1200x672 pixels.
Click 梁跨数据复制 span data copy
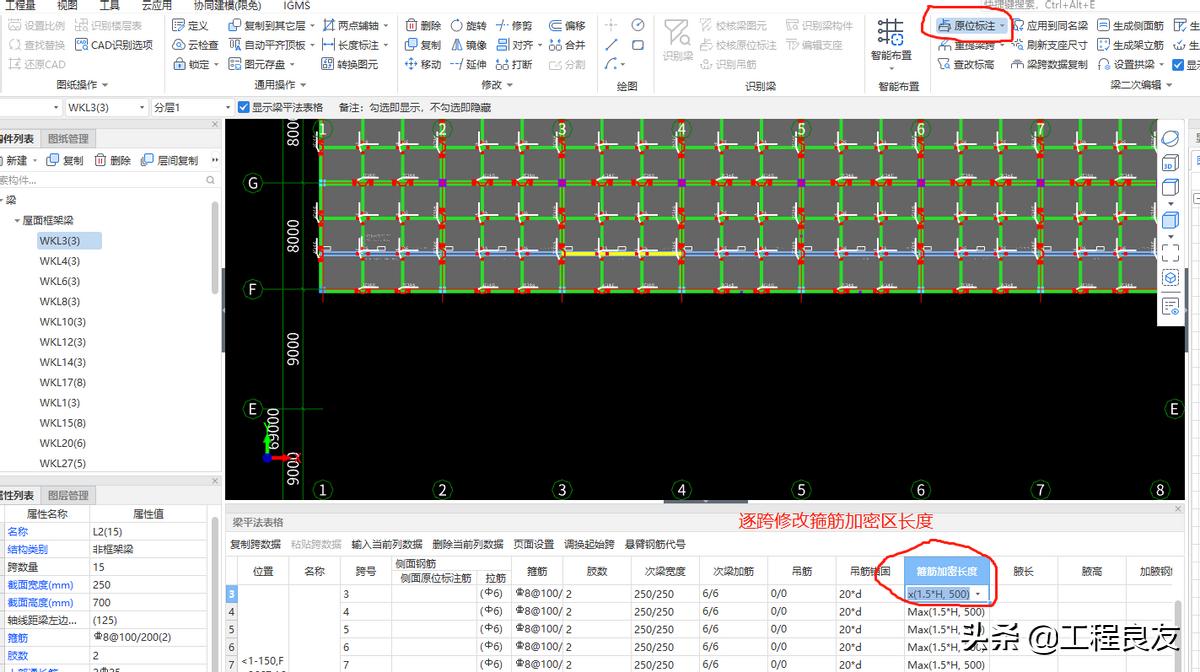pos(1050,64)
